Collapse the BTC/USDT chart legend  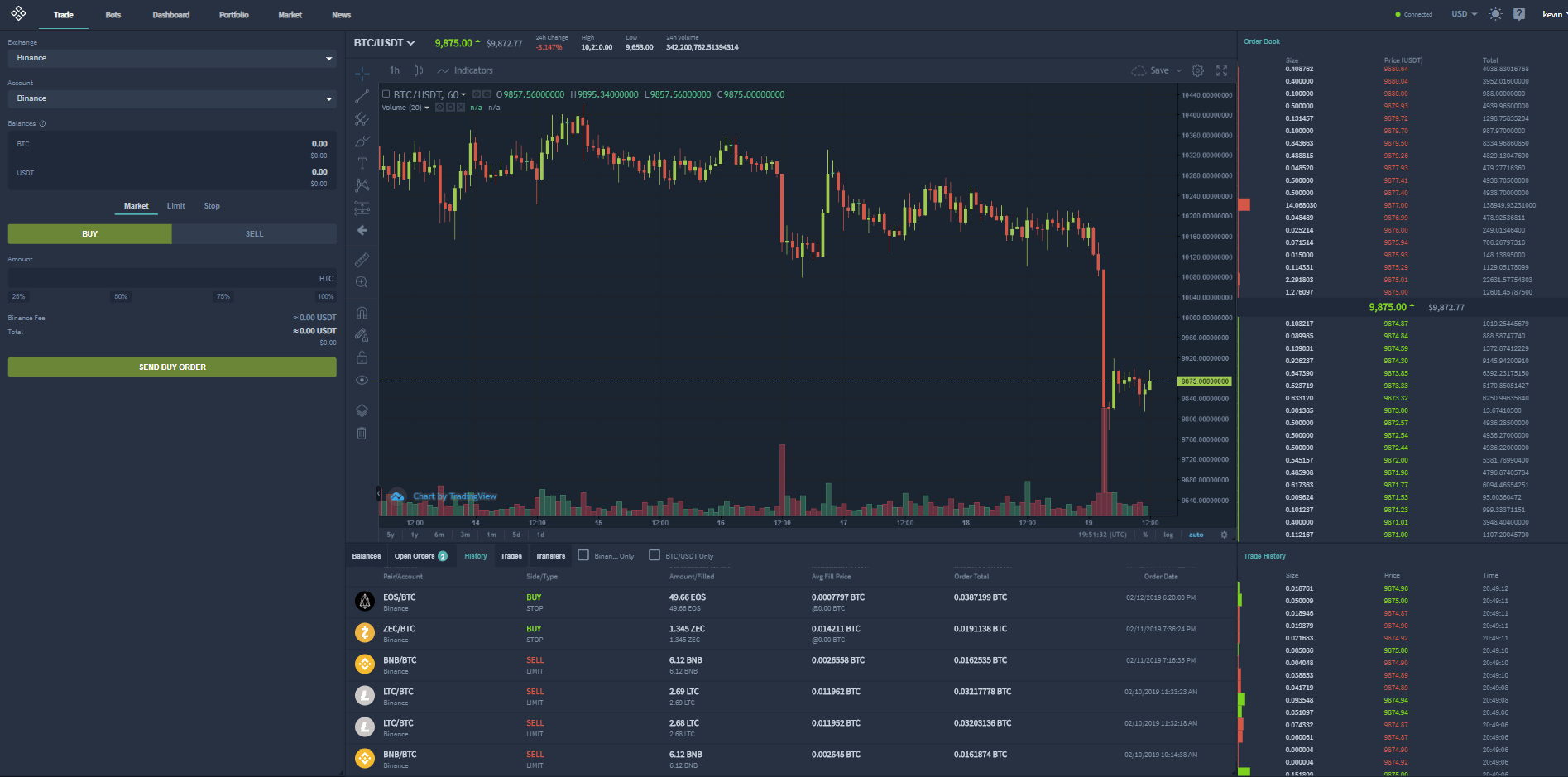point(386,94)
